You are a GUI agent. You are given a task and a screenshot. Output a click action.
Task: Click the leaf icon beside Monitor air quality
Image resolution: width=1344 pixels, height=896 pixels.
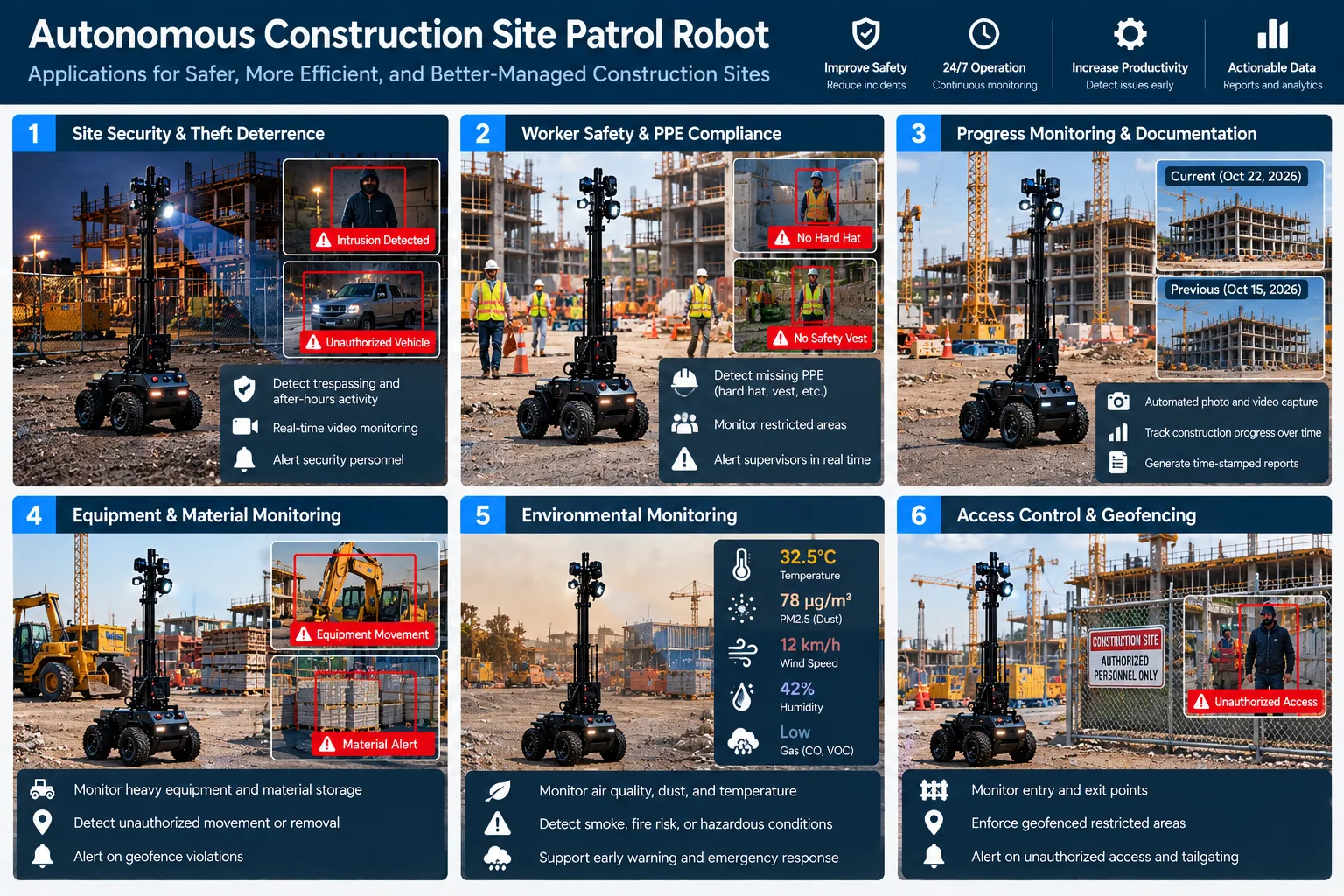[498, 791]
